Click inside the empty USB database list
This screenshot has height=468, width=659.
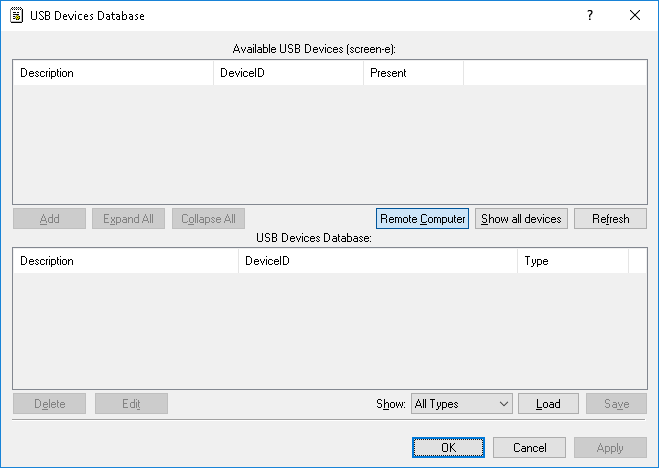[x=329, y=330]
